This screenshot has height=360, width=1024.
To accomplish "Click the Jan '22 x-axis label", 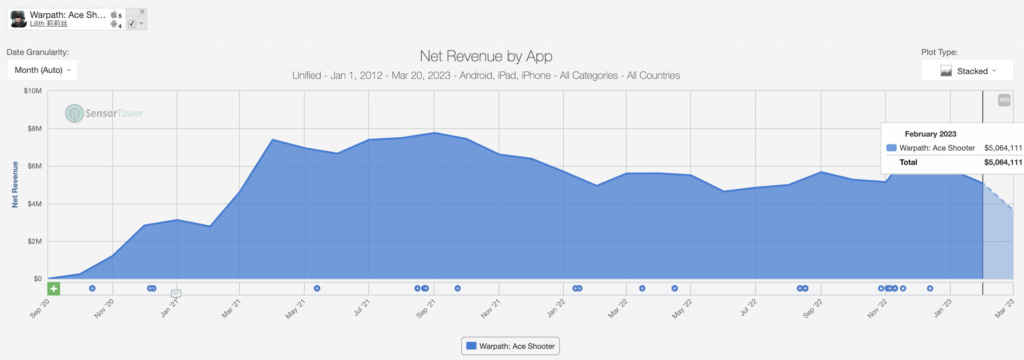I will coord(555,308).
